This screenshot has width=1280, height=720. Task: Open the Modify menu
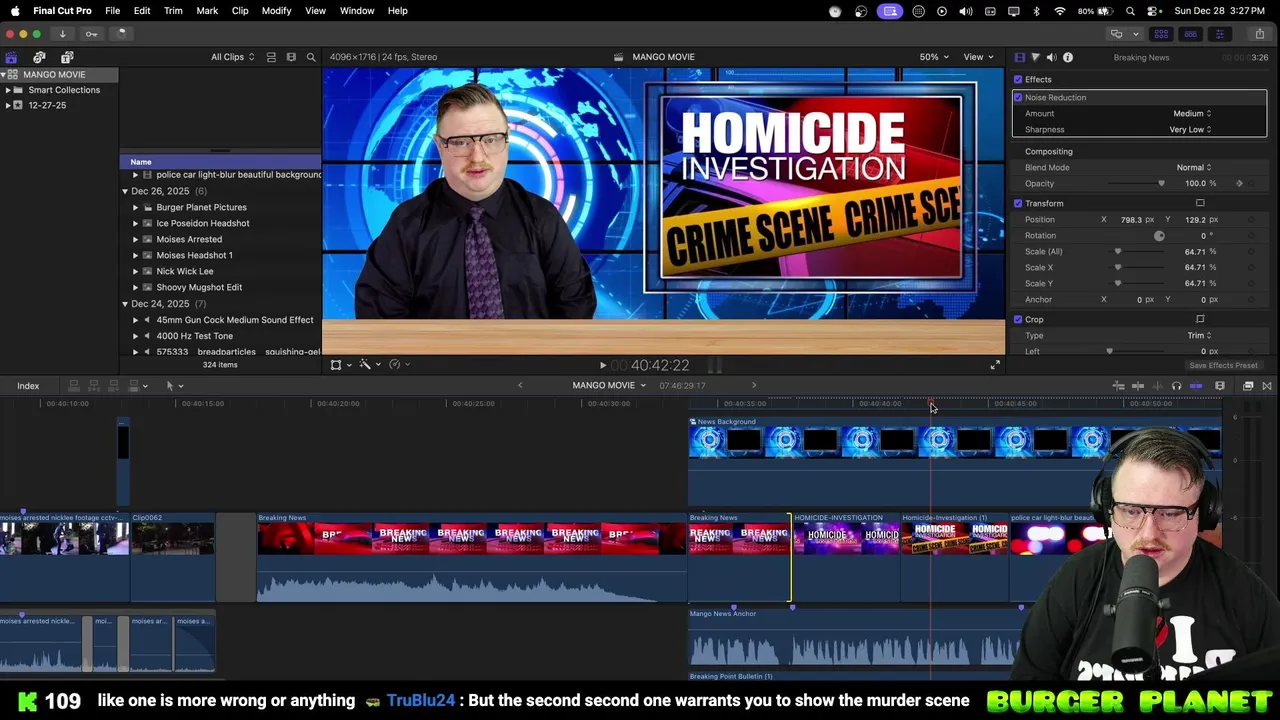pyautogui.click(x=276, y=11)
